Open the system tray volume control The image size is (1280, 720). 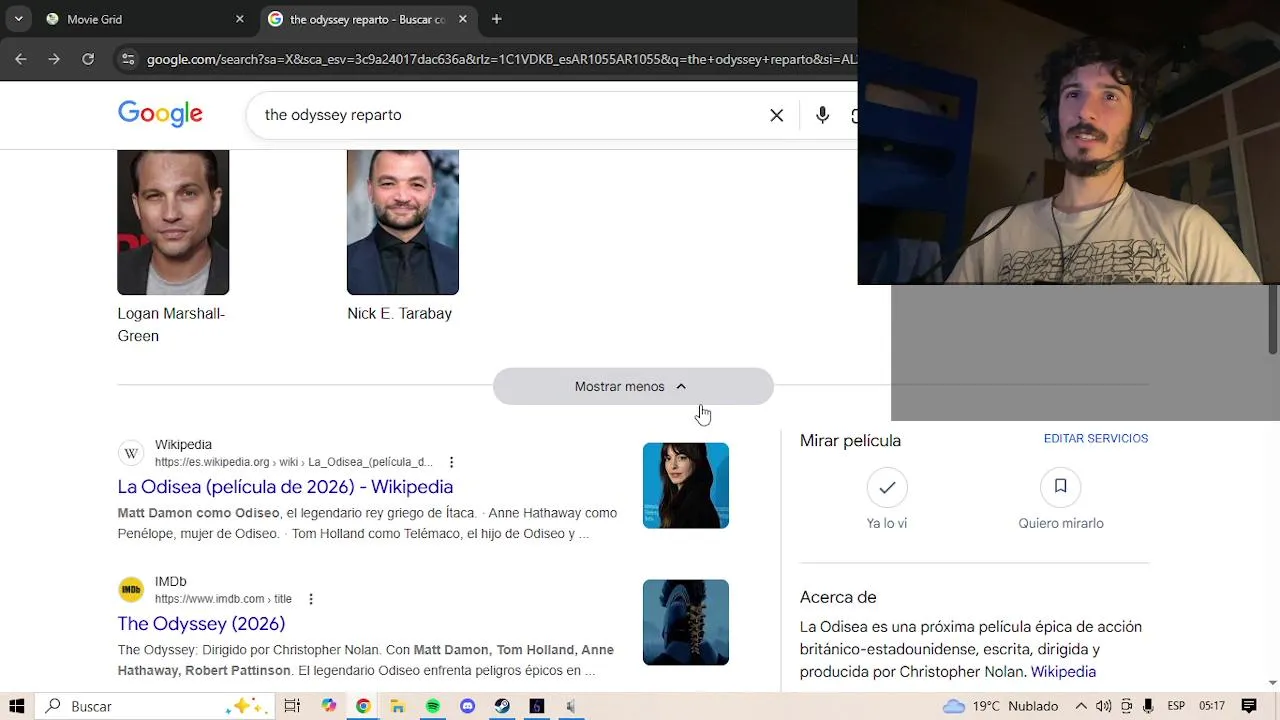point(1104,706)
